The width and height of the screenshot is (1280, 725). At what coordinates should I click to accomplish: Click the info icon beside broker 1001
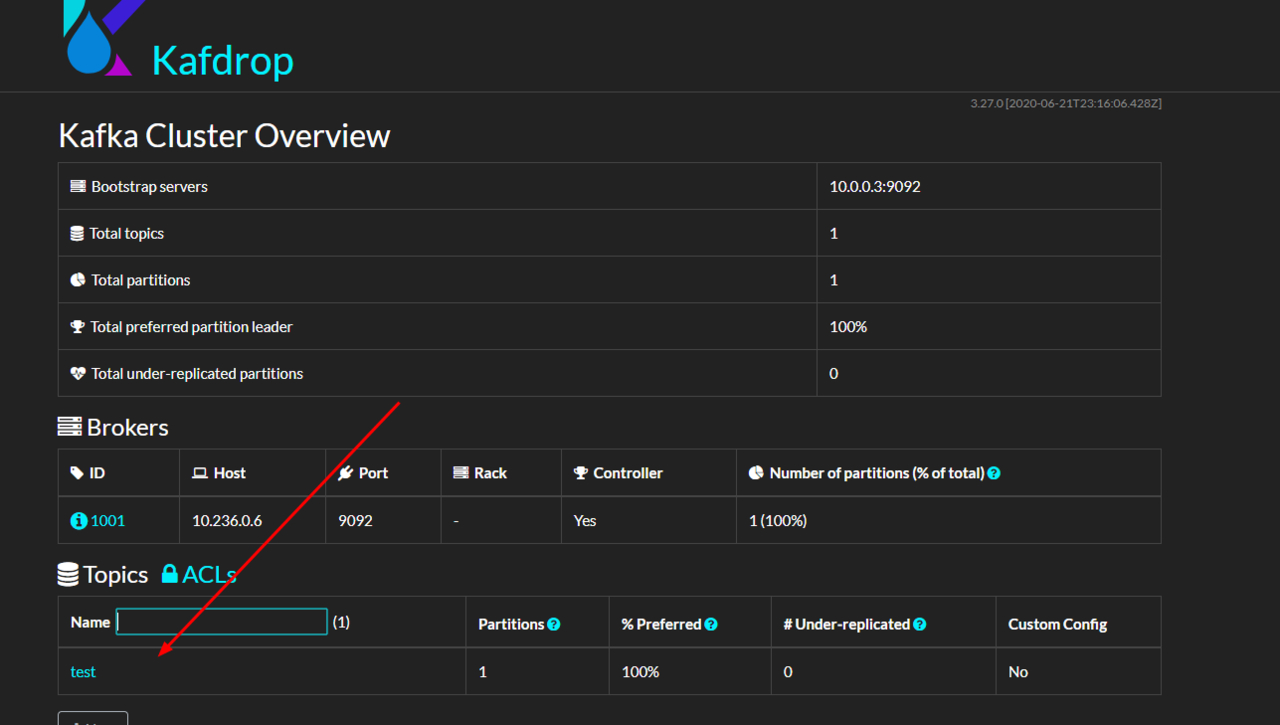(x=79, y=521)
